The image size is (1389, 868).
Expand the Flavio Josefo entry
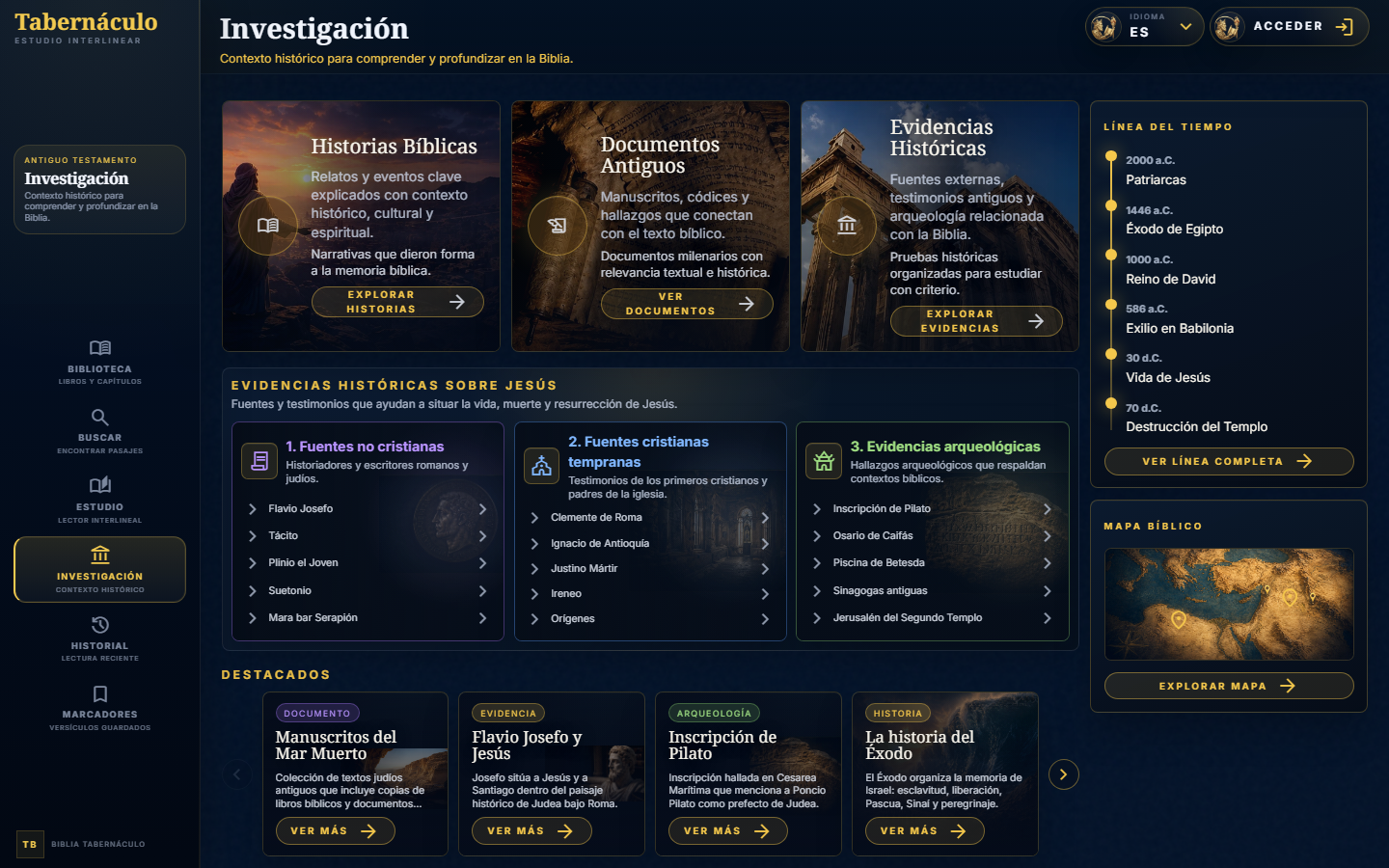coord(368,509)
